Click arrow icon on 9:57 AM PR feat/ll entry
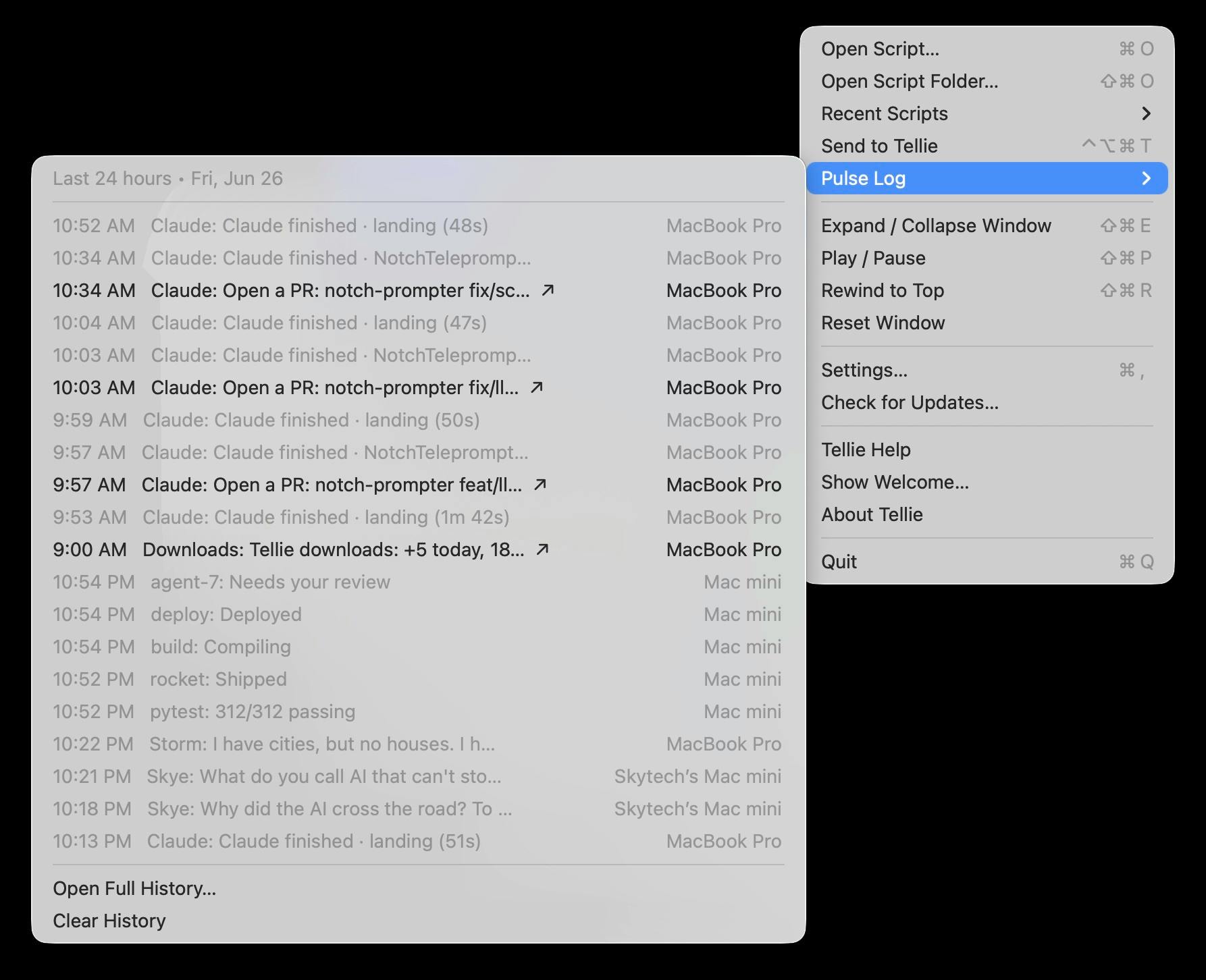This screenshot has width=1206, height=980. pyautogui.click(x=540, y=485)
